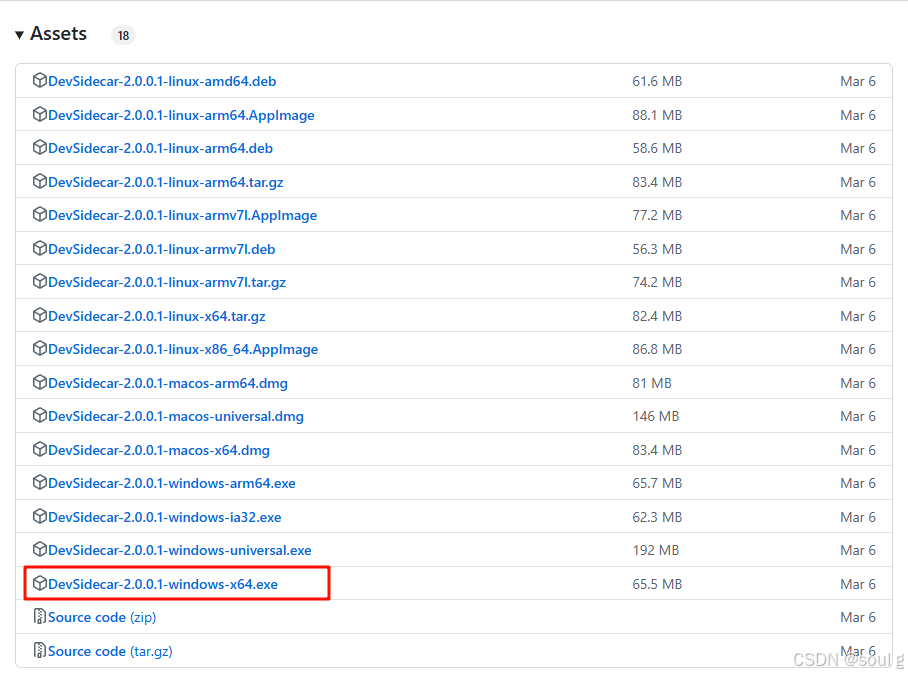This screenshot has height=675, width=908.
Task: Click the package icon beside linux-armv7l.deb
Action: [x=39, y=249]
